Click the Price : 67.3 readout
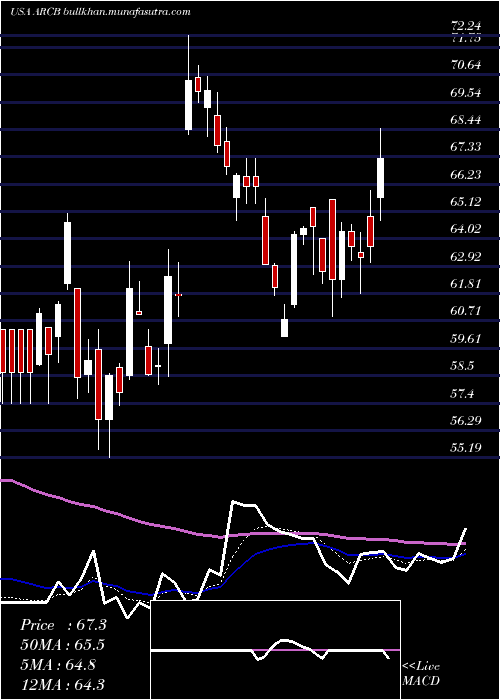The width and height of the screenshot is (500, 700). tap(63, 625)
